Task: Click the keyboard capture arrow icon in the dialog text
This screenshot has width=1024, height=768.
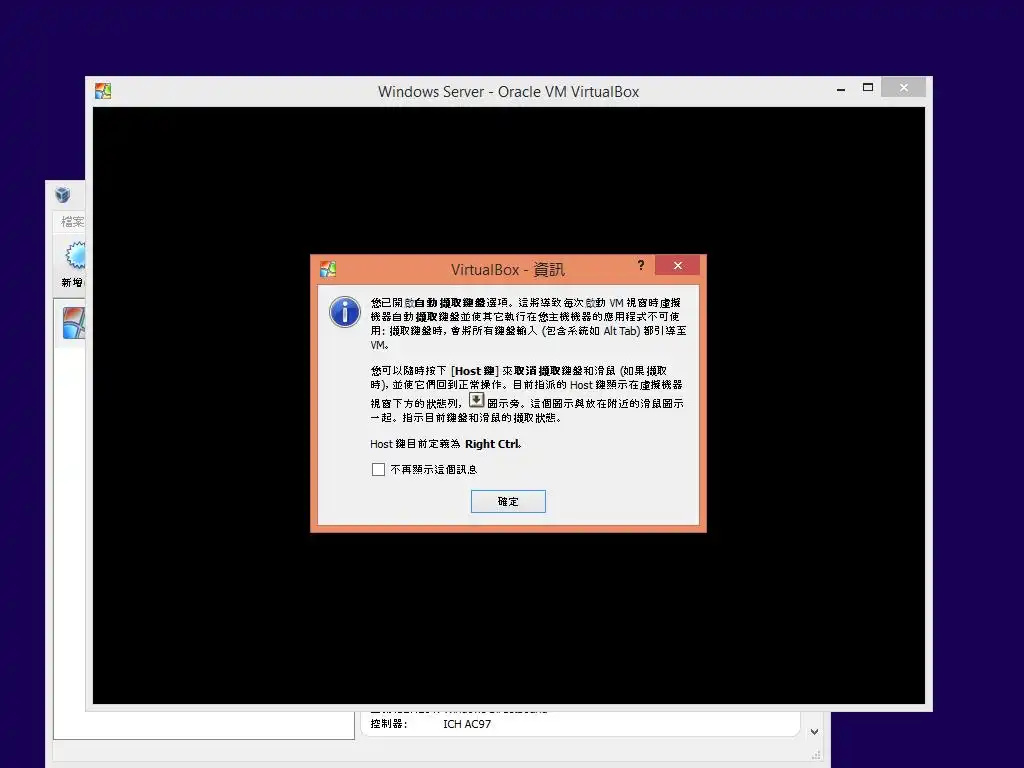Action: pyautogui.click(x=477, y=400)
